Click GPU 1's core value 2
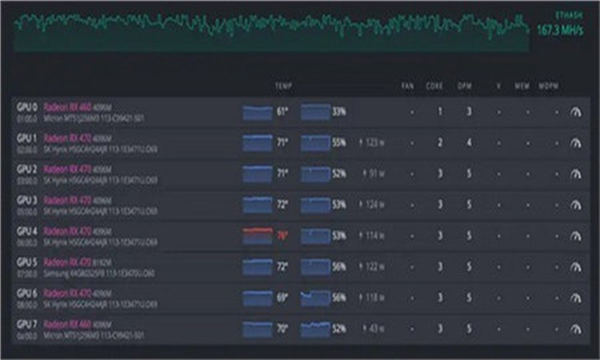 440,143
